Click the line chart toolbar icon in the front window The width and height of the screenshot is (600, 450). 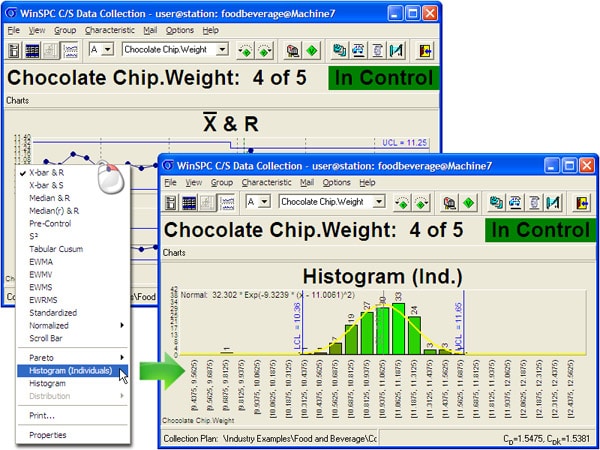pos(228,202)
